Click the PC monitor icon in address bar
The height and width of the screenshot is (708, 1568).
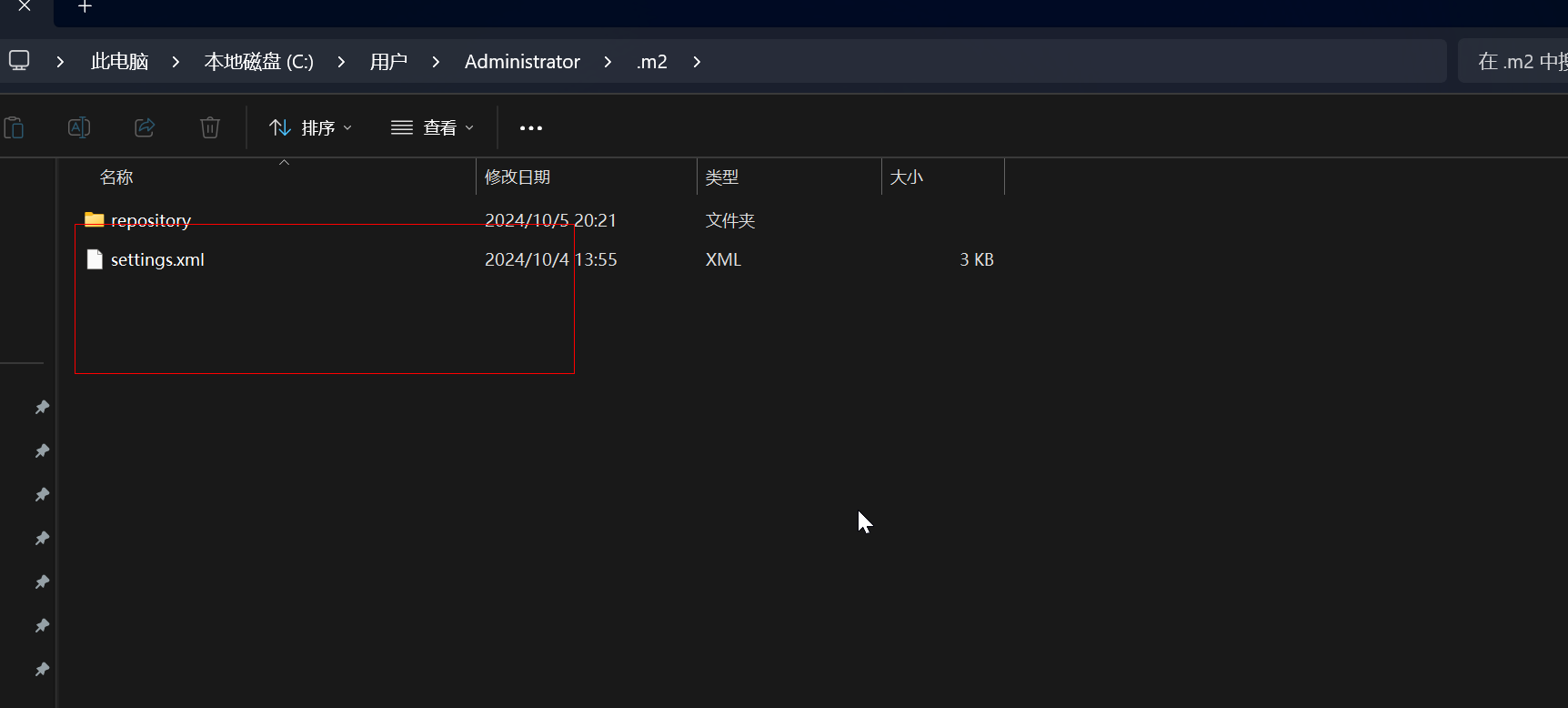(19, 61)
